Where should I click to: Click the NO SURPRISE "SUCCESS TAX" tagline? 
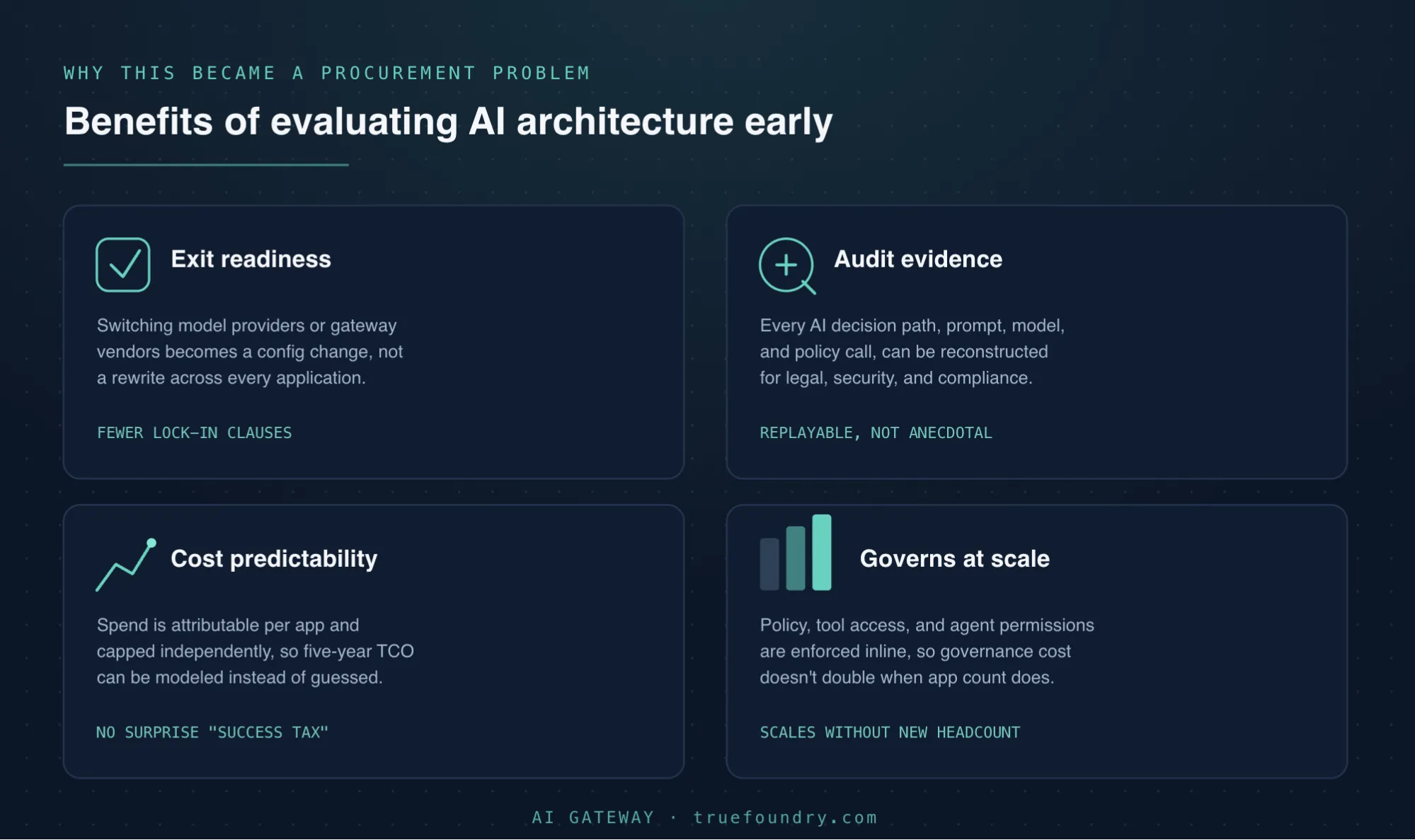[x=212, y=732]
